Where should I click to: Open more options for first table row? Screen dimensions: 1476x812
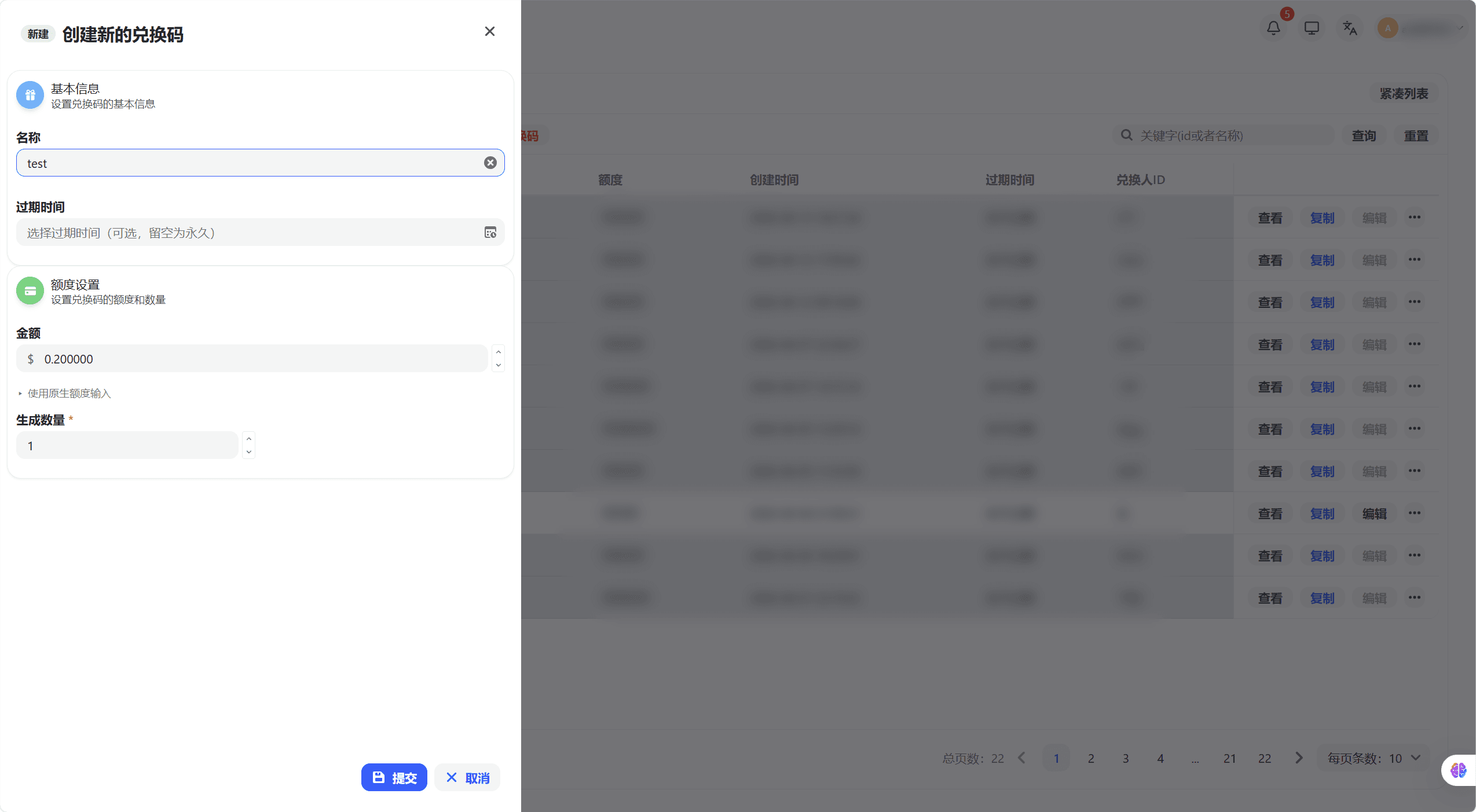(1414, 218)
